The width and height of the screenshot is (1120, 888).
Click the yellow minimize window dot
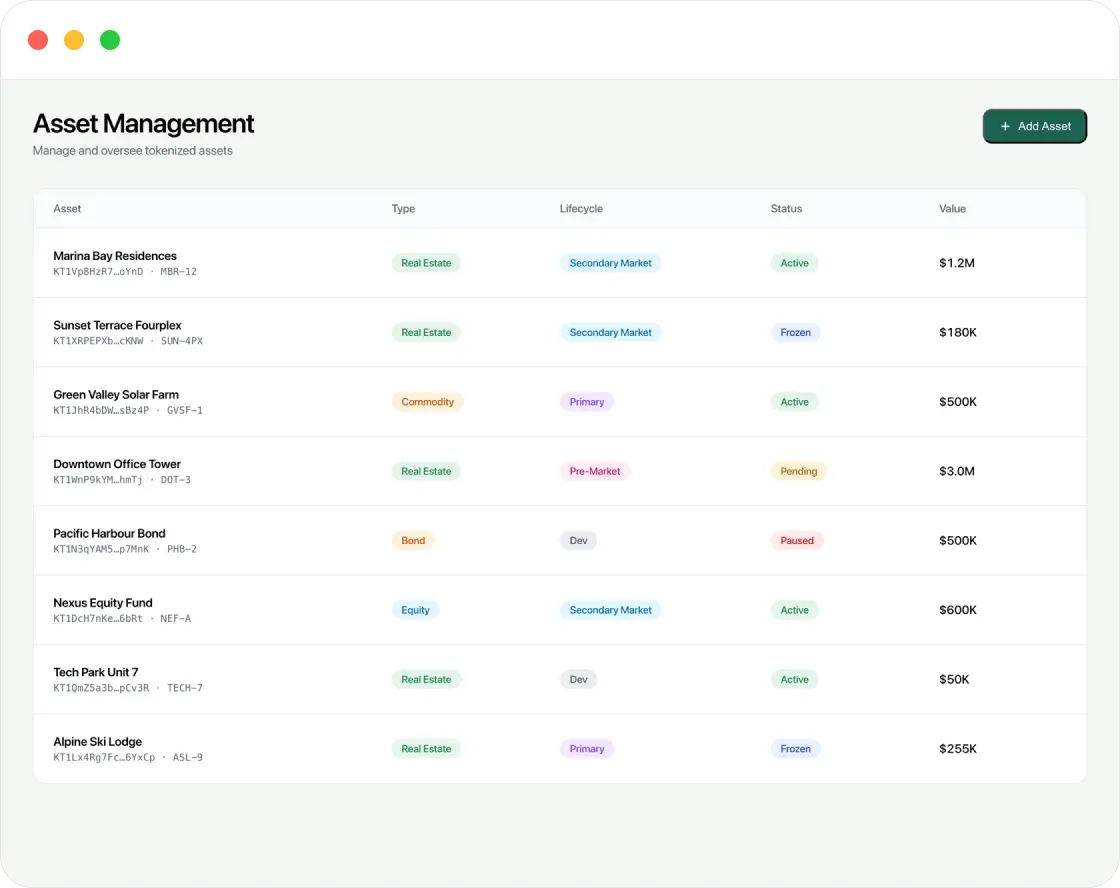pyautogui.click(x=74, y=40)
